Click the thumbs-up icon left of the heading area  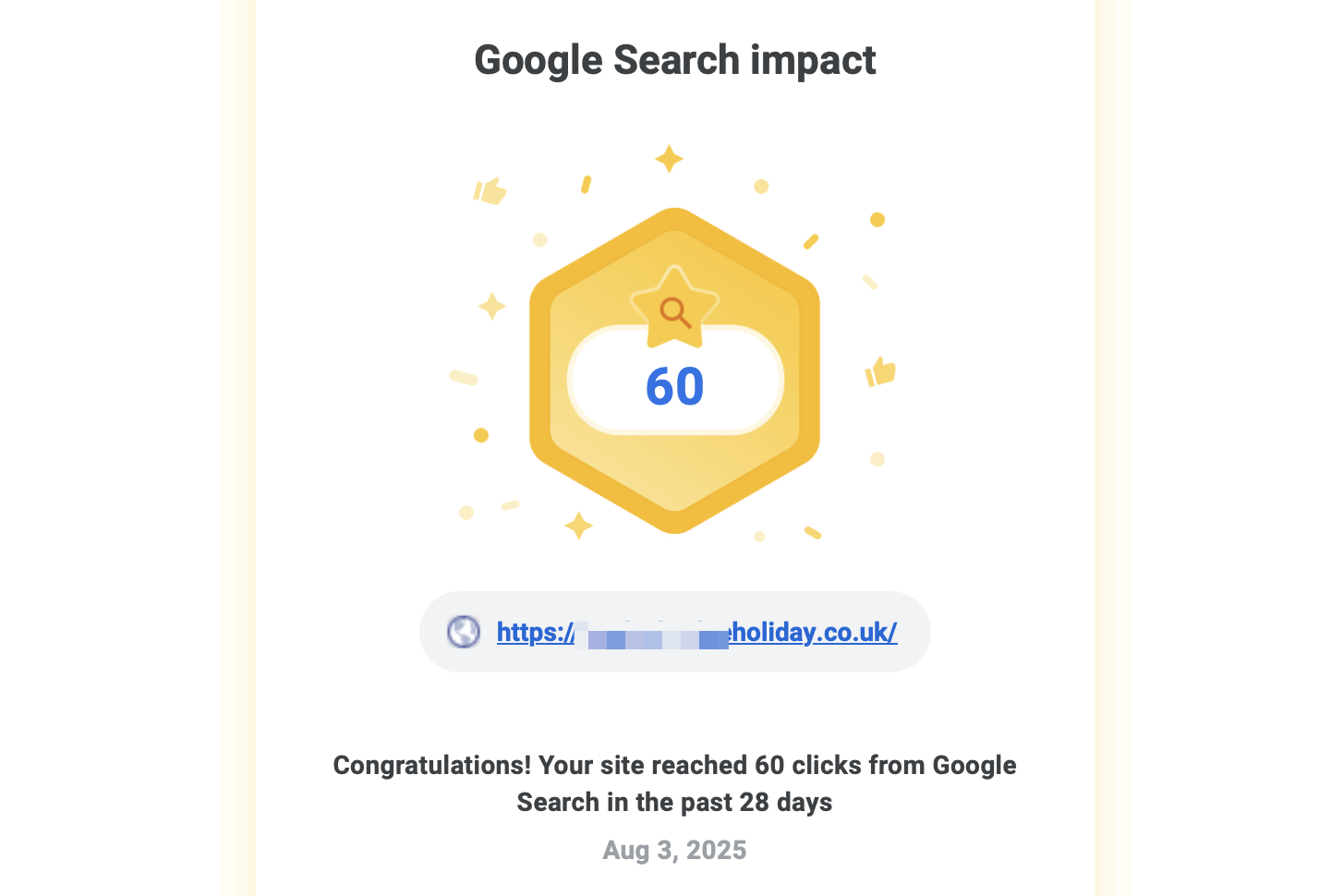pos(490,191)
